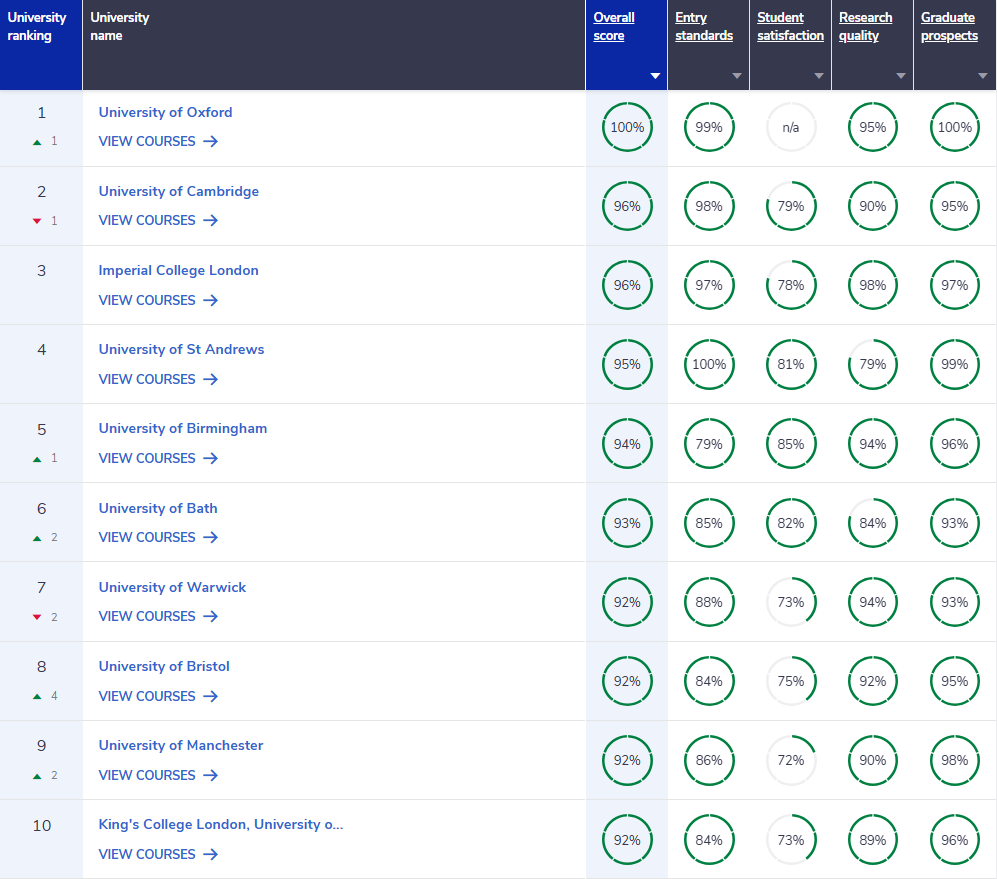The width and height of the screenshot is (997, 879).
Task: Click Bath's View Courses arrow icon
Action: 210,537
